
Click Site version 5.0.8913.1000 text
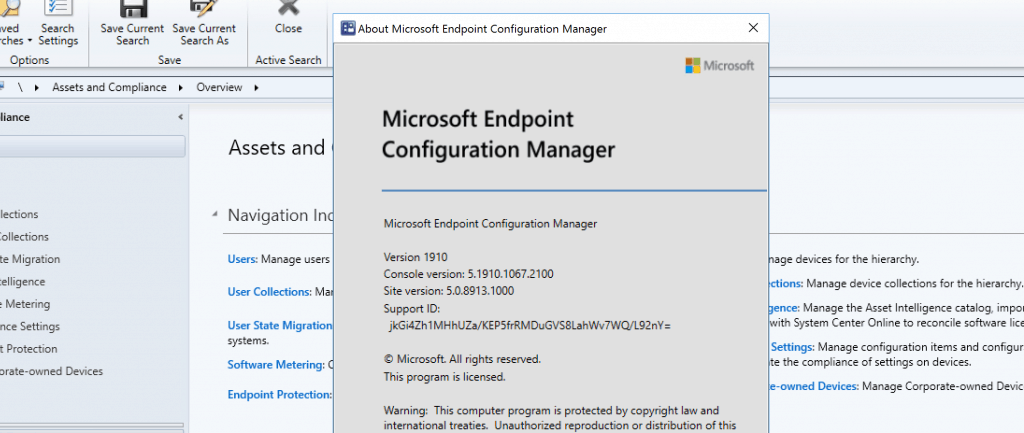click(449, 291)
